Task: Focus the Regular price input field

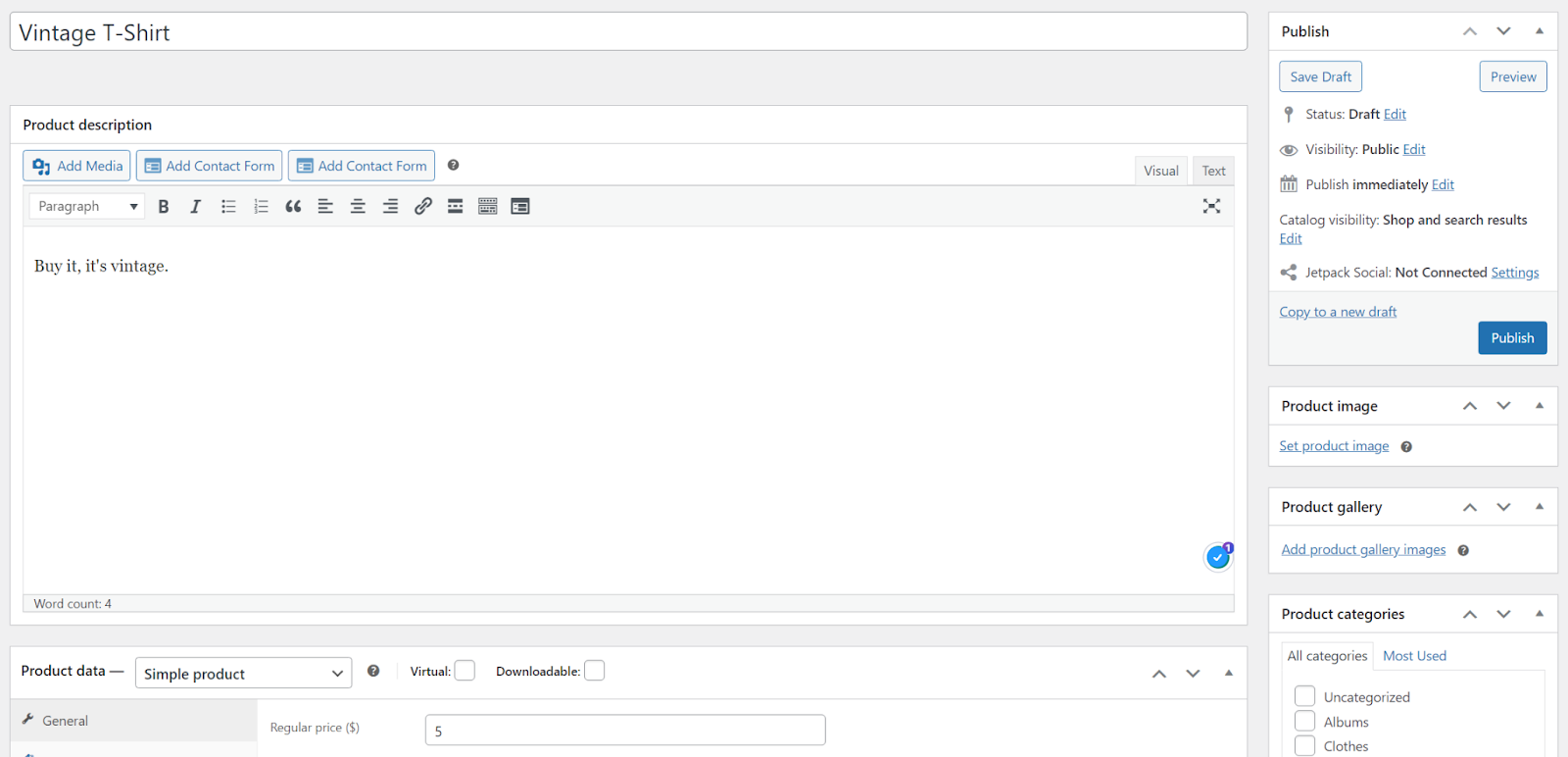Action: click(x=625, y=731)
